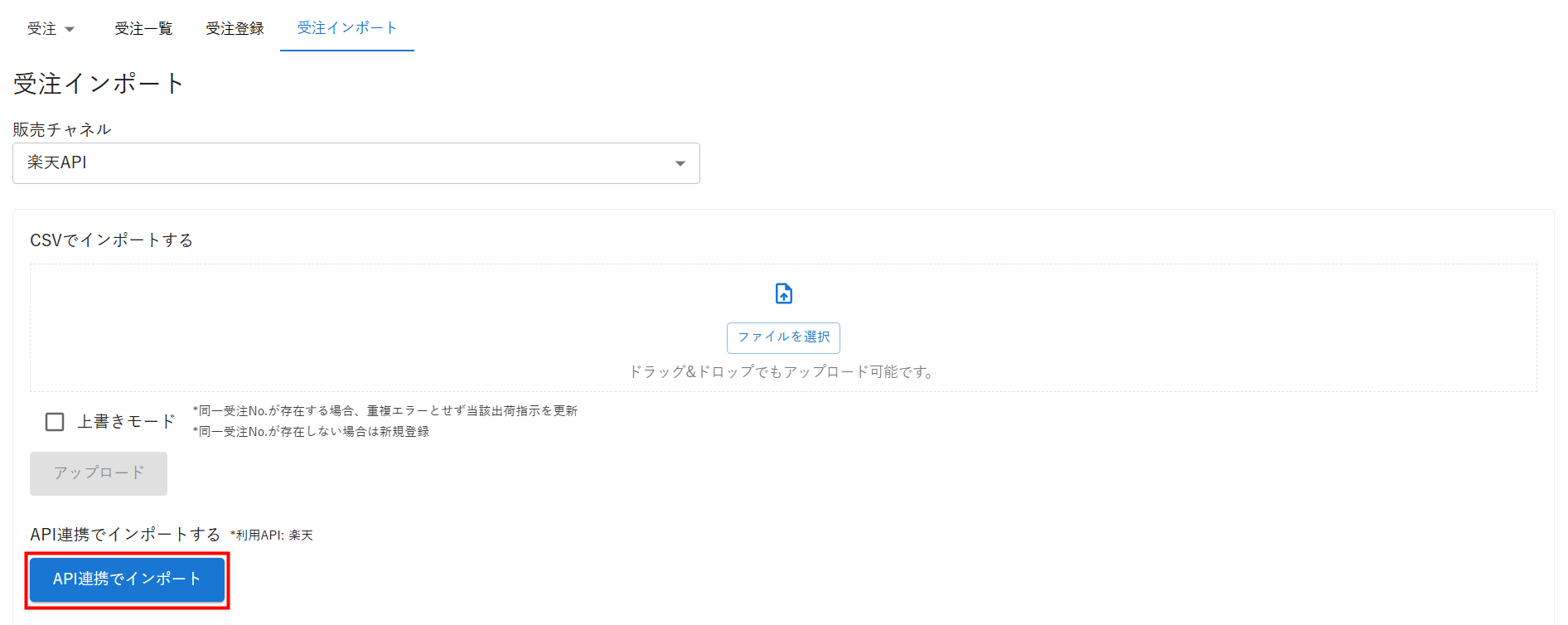Click the アップロード button
Screen dimensions: 1568x625
[99, 473]
